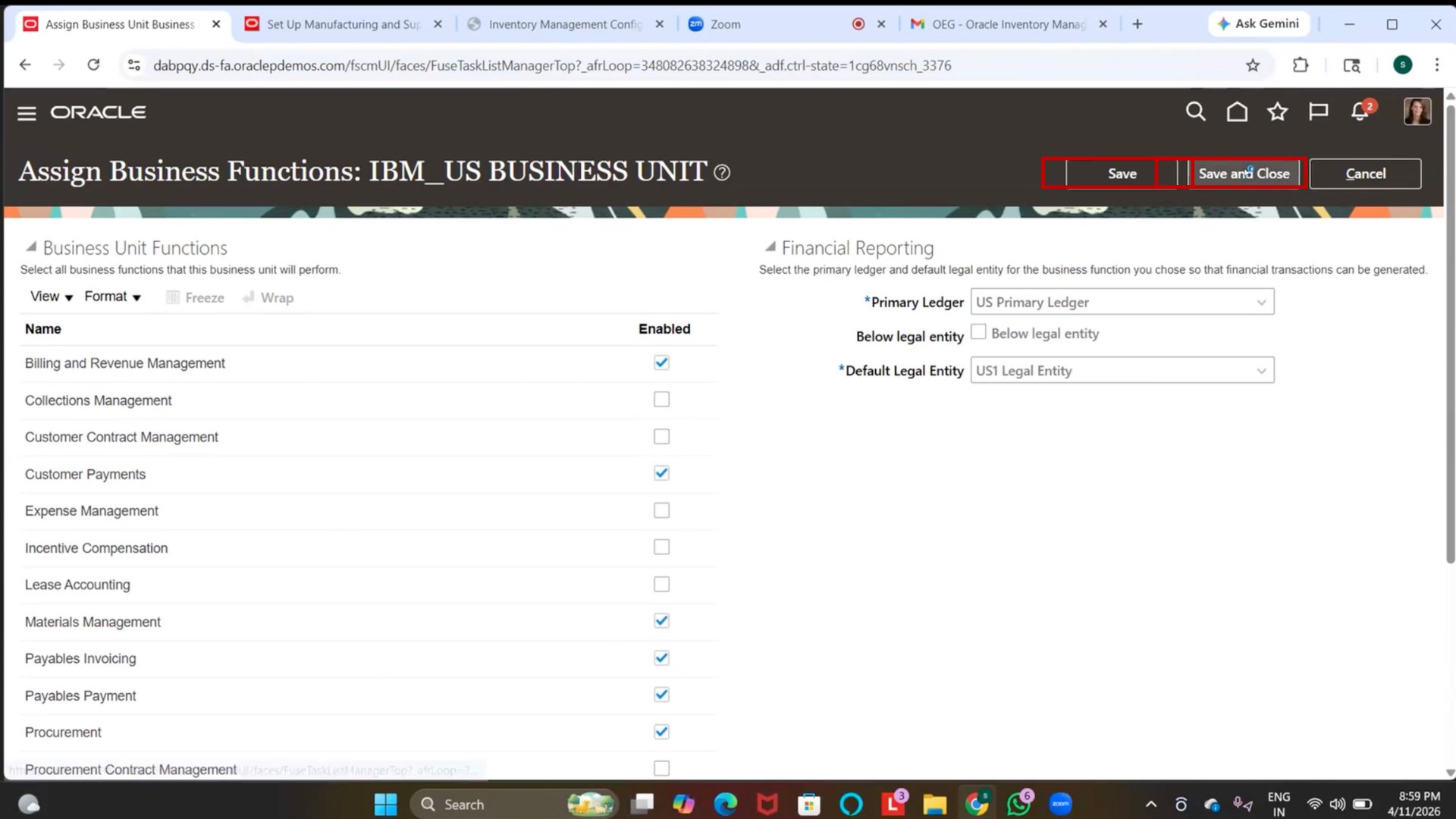This screenshot has width=1456, height=819.
Task: Select Assign Business Unit Business tab
Action: point(120,24)
